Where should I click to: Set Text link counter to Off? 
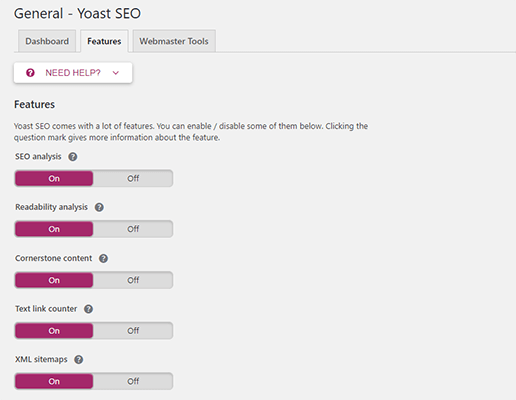[133, 331]
